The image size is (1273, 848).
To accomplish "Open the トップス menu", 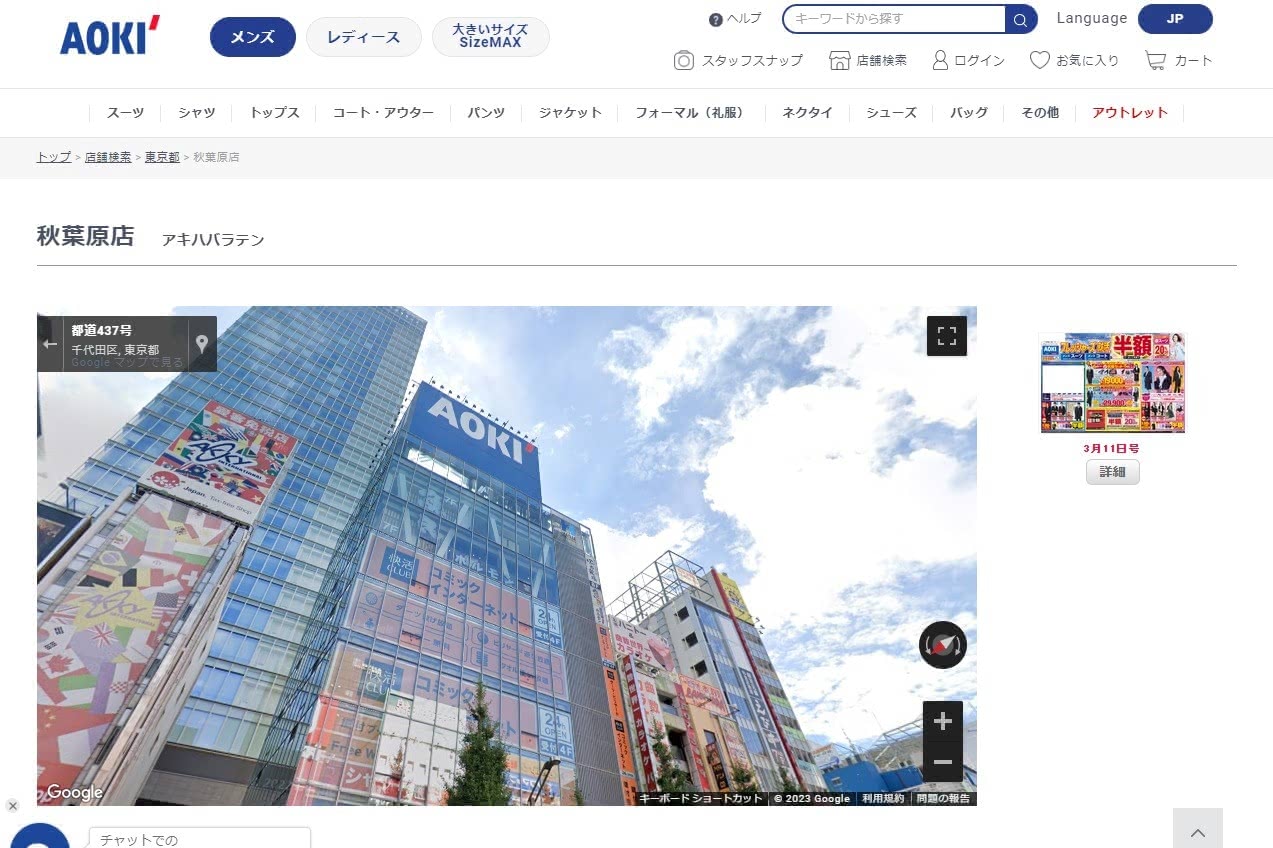I will point(275,113).
